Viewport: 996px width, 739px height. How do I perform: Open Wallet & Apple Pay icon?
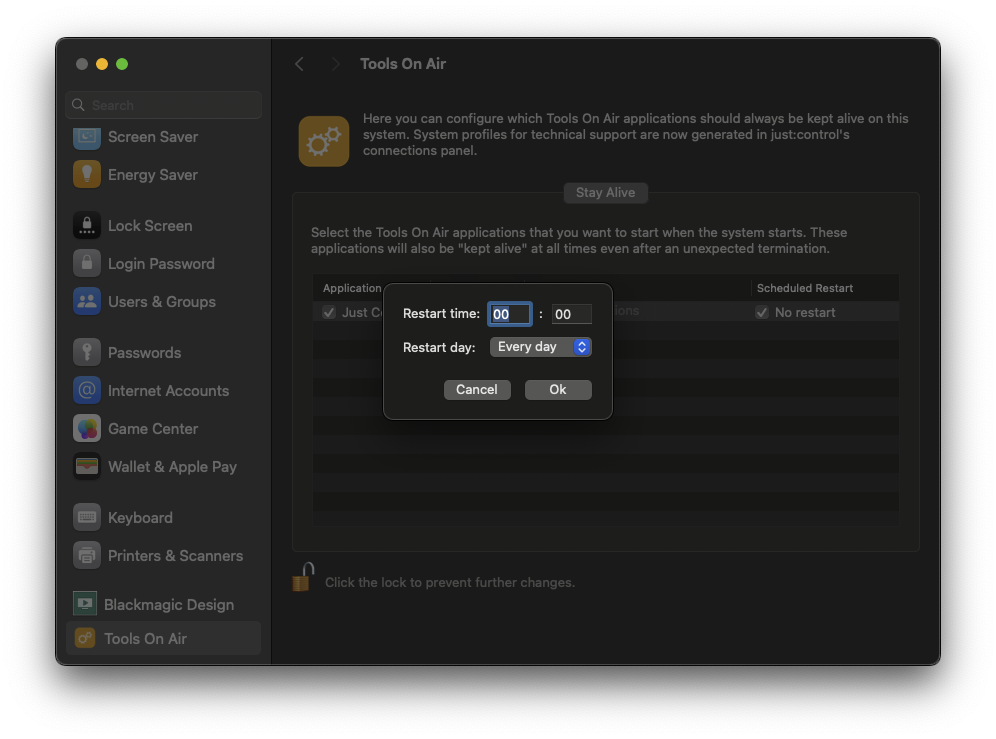[x=87, y=467]
